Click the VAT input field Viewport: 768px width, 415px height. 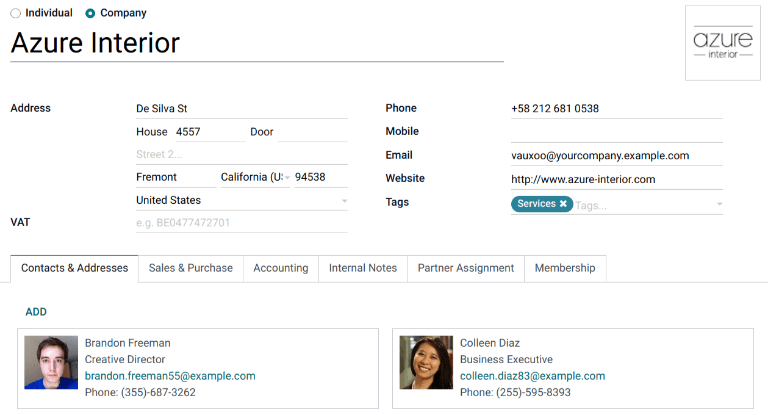click(x=241, y=222)
